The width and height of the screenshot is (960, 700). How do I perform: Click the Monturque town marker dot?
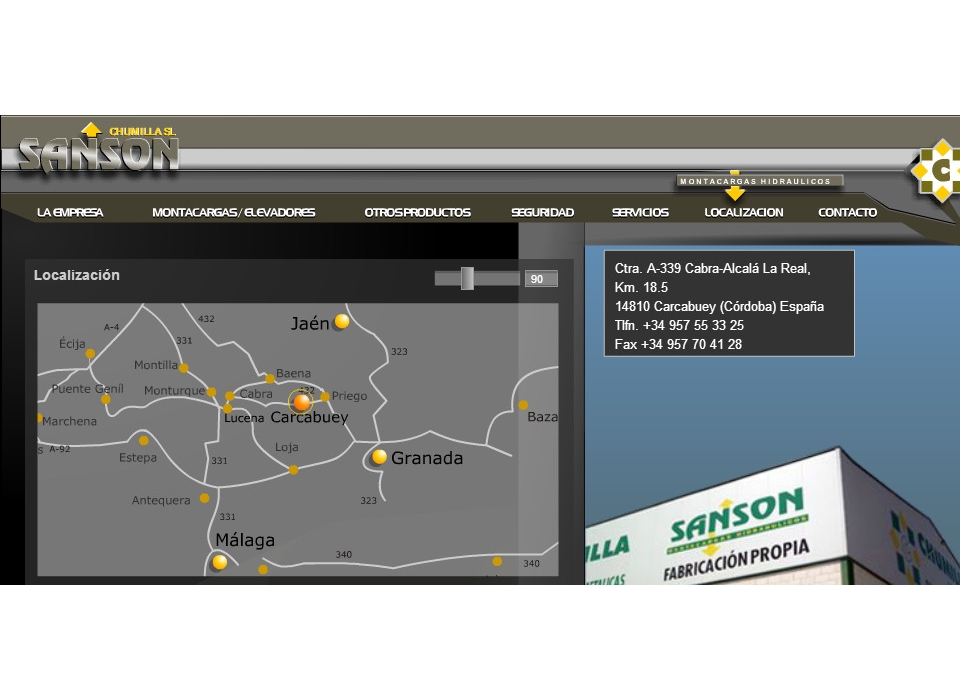click(211, 392)
